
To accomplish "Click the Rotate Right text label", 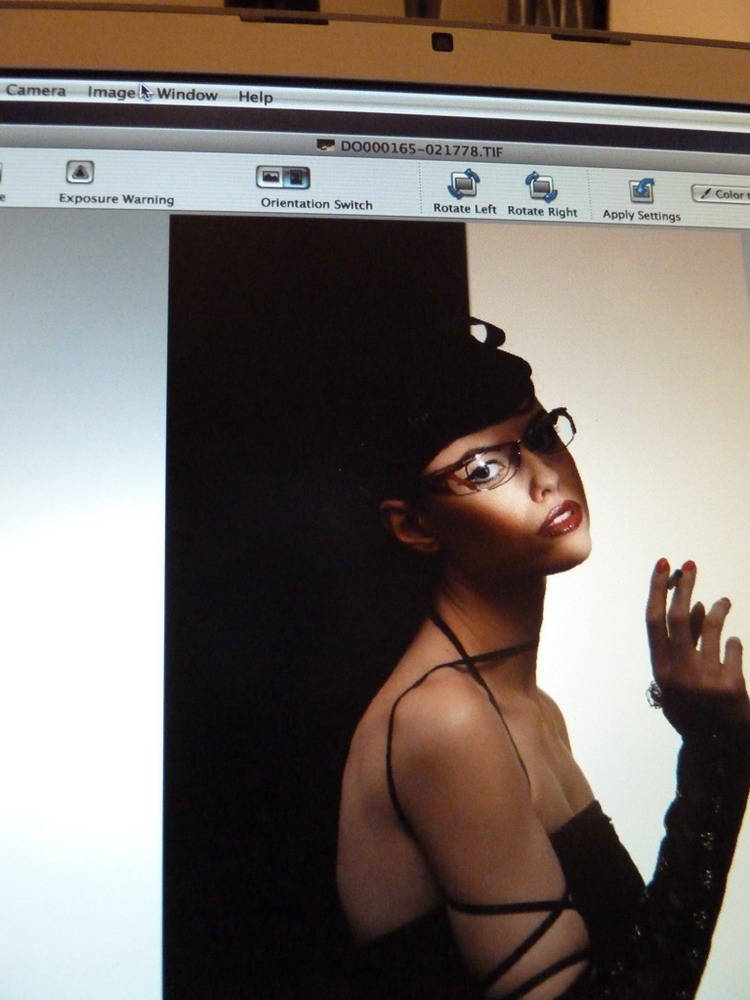I will coord(542,212).
